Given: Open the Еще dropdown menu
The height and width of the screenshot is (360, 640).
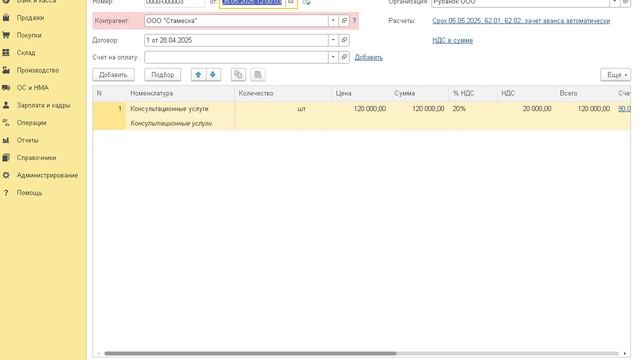Looking at the screenshot, I should click(x=616, y=75).
